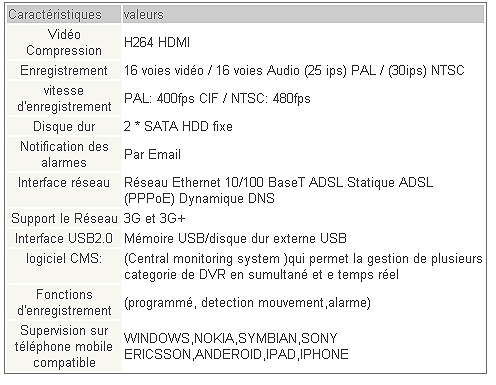Click the logiciel CMS: label
The height and width of the screenshot is (385, 496).
(x=64, y=258)
